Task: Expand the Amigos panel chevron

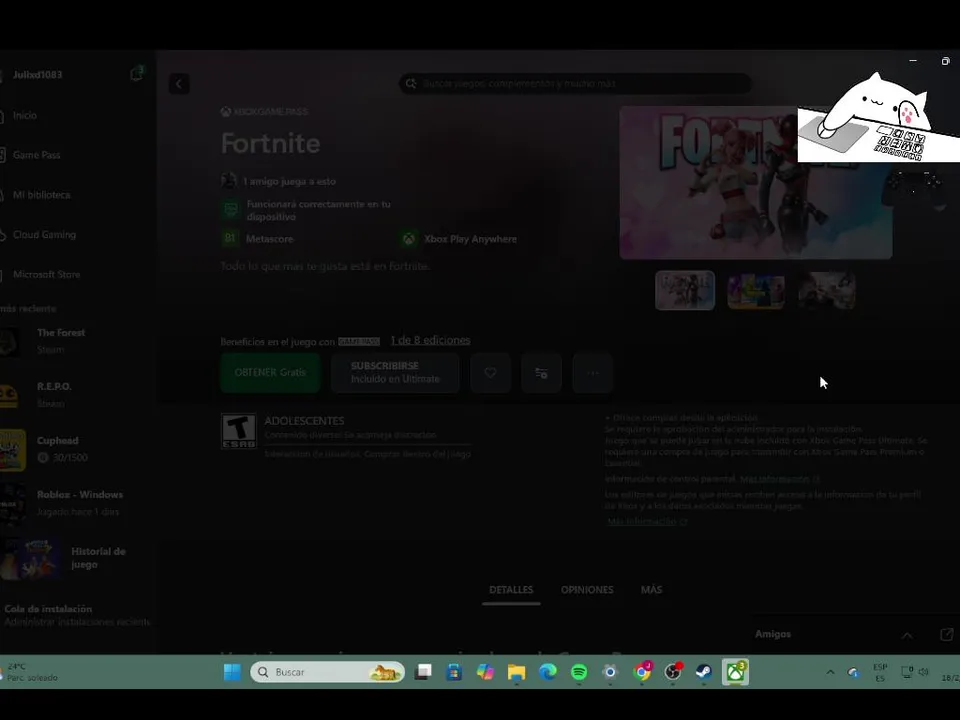Action: [x=907, y=635]
